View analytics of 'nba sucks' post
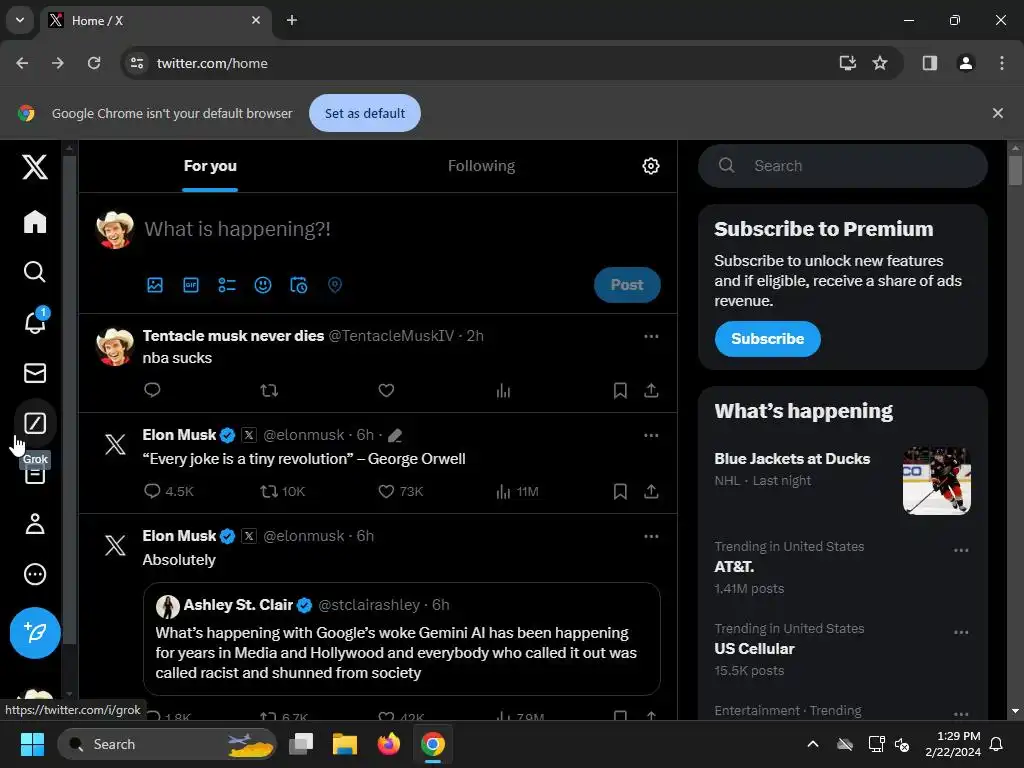Image resolution: width=1024 pixels, height=768 pixels. tap(503, 391)
